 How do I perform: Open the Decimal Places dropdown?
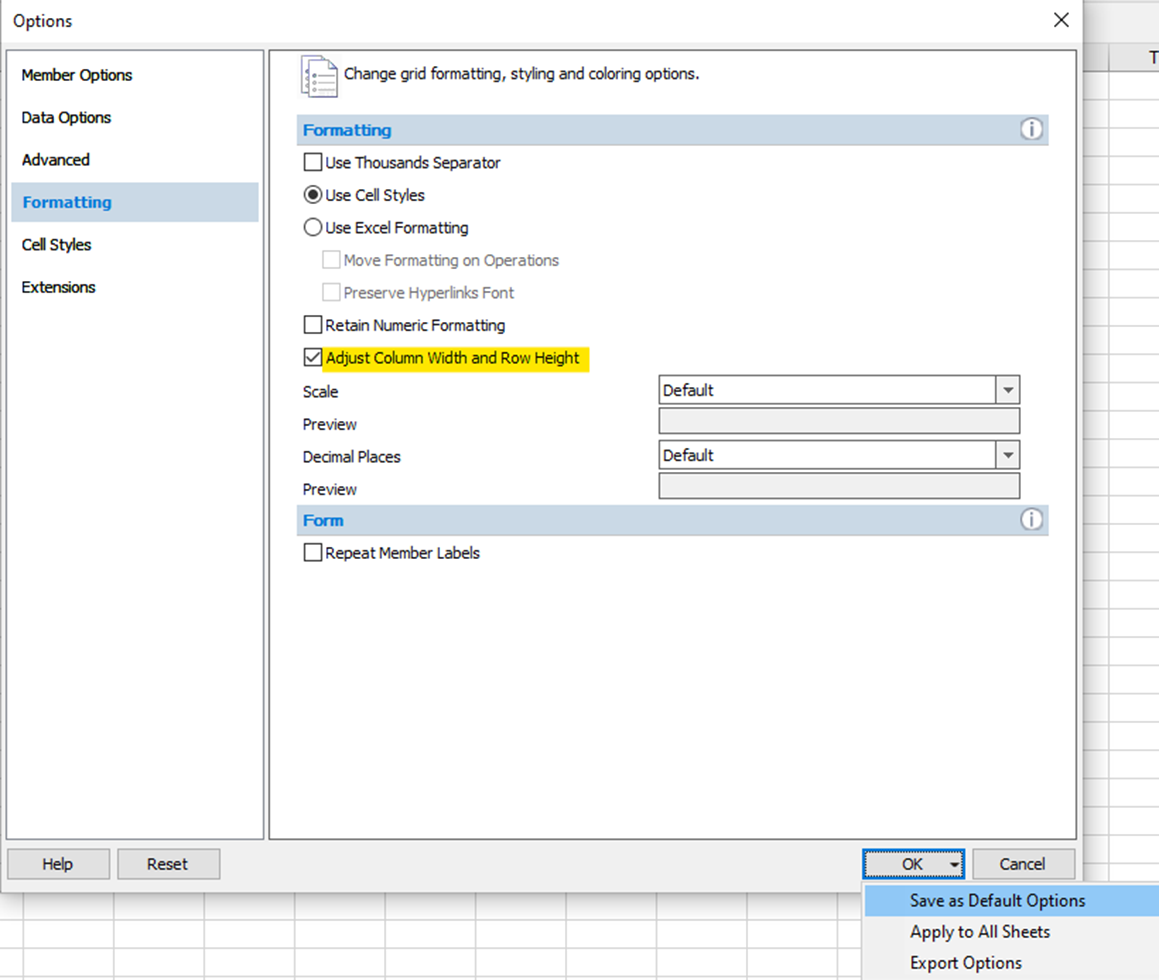tap(1007, 455)
